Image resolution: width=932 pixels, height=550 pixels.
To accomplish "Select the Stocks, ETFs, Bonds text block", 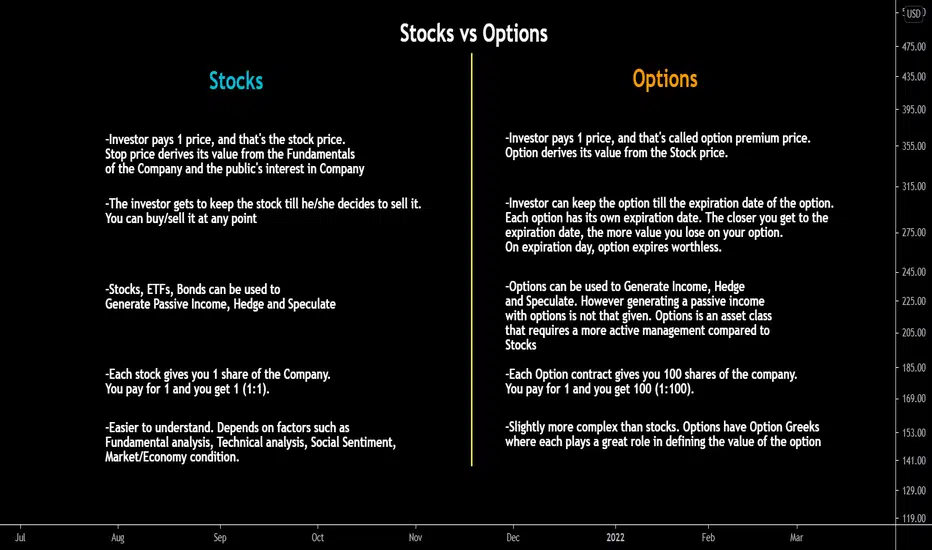I will [x=220, y=297].
